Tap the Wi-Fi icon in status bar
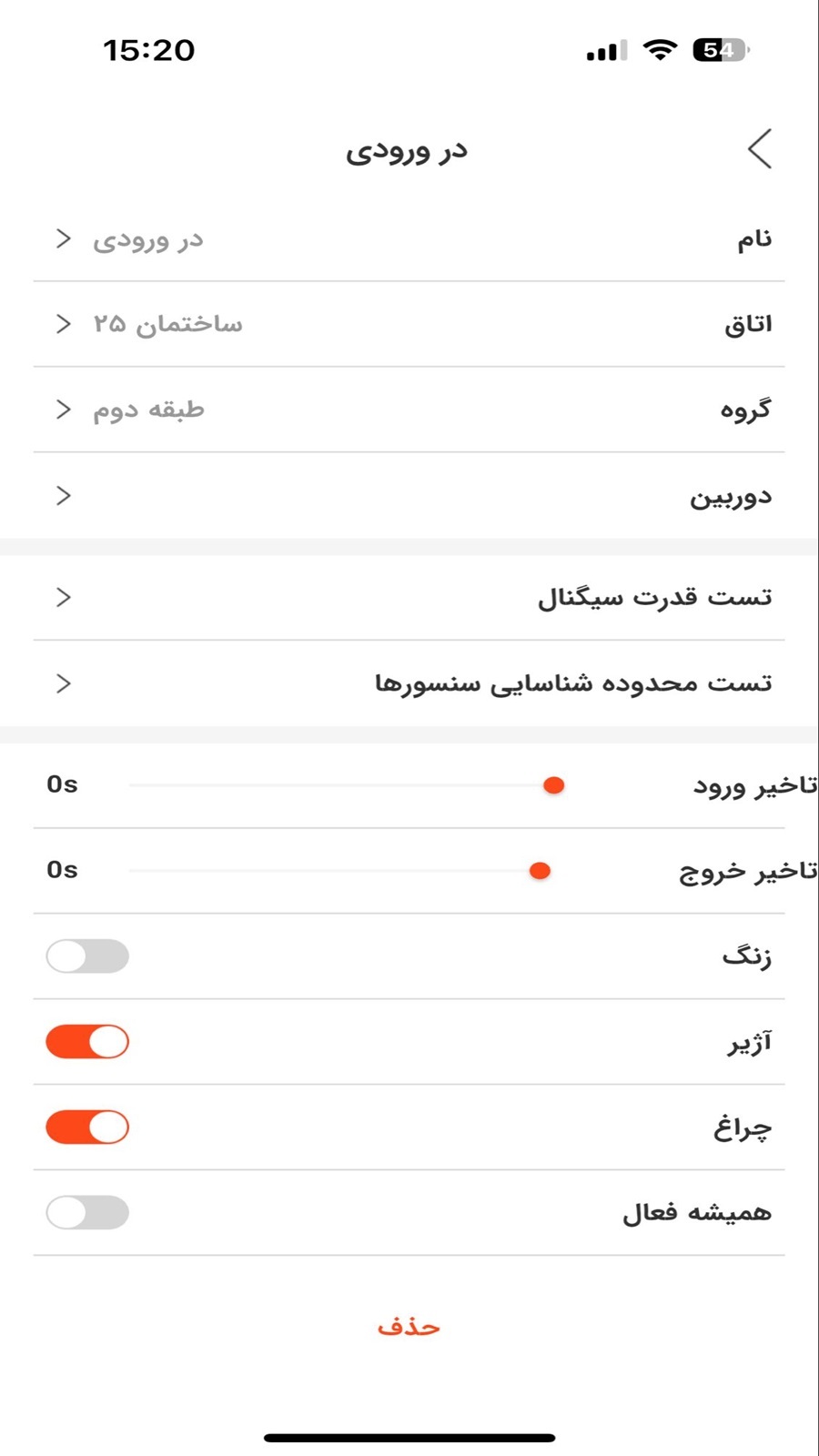The image size is (819, 1456). coord(660,50)
